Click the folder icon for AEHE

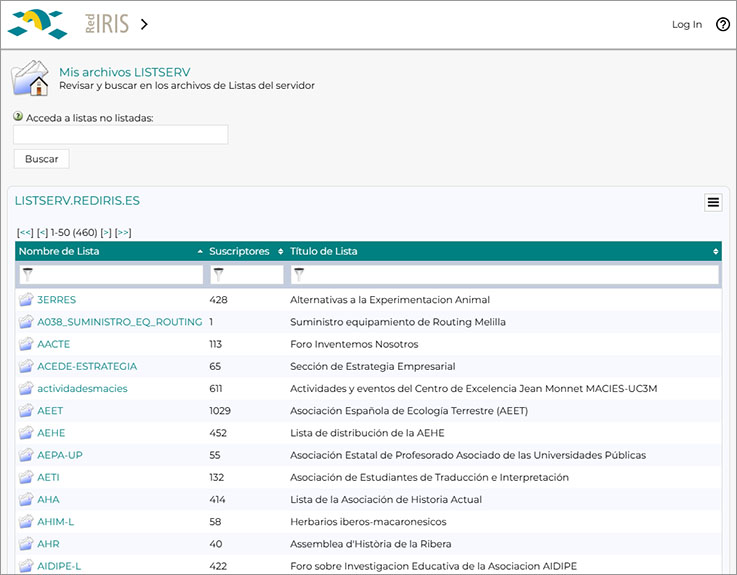pyautogui.click(x=26, y=432)
